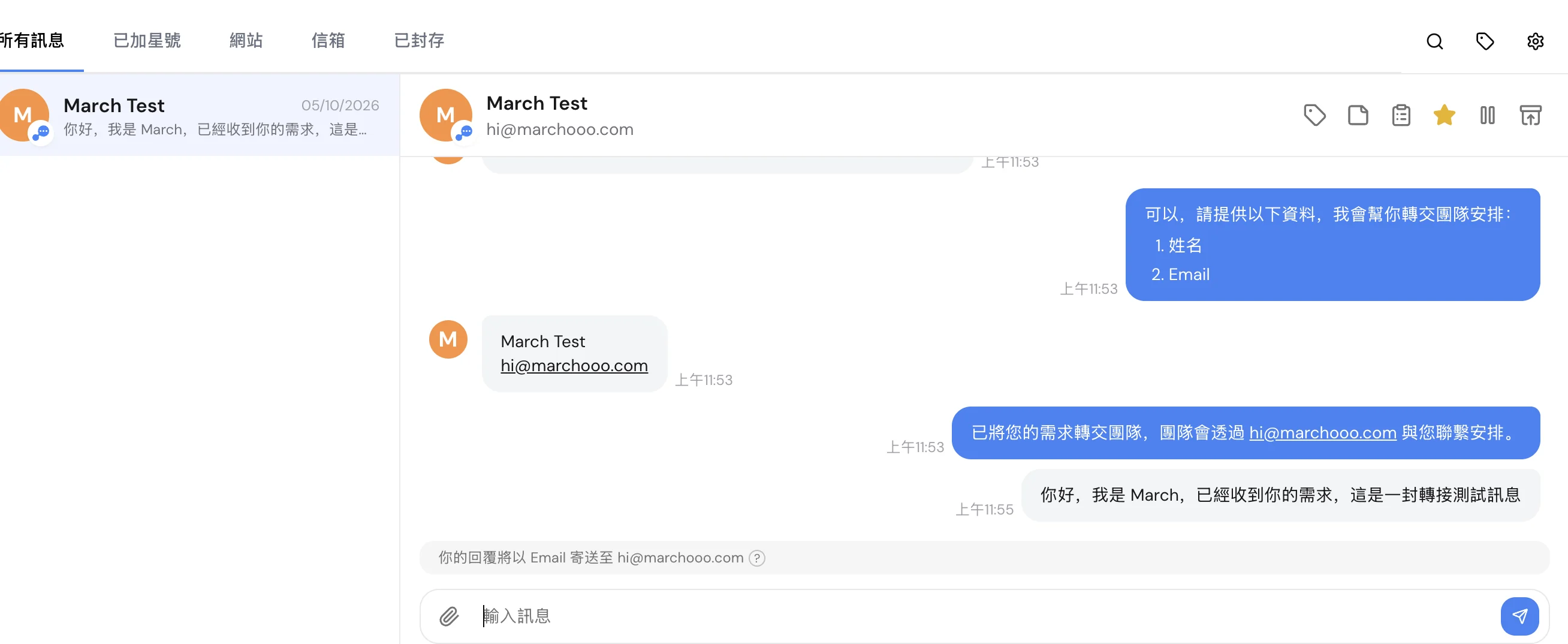This screenshot has width=1568, height=644.
Task: Click the pause icon in conversation header
Action: point(1488,115)
